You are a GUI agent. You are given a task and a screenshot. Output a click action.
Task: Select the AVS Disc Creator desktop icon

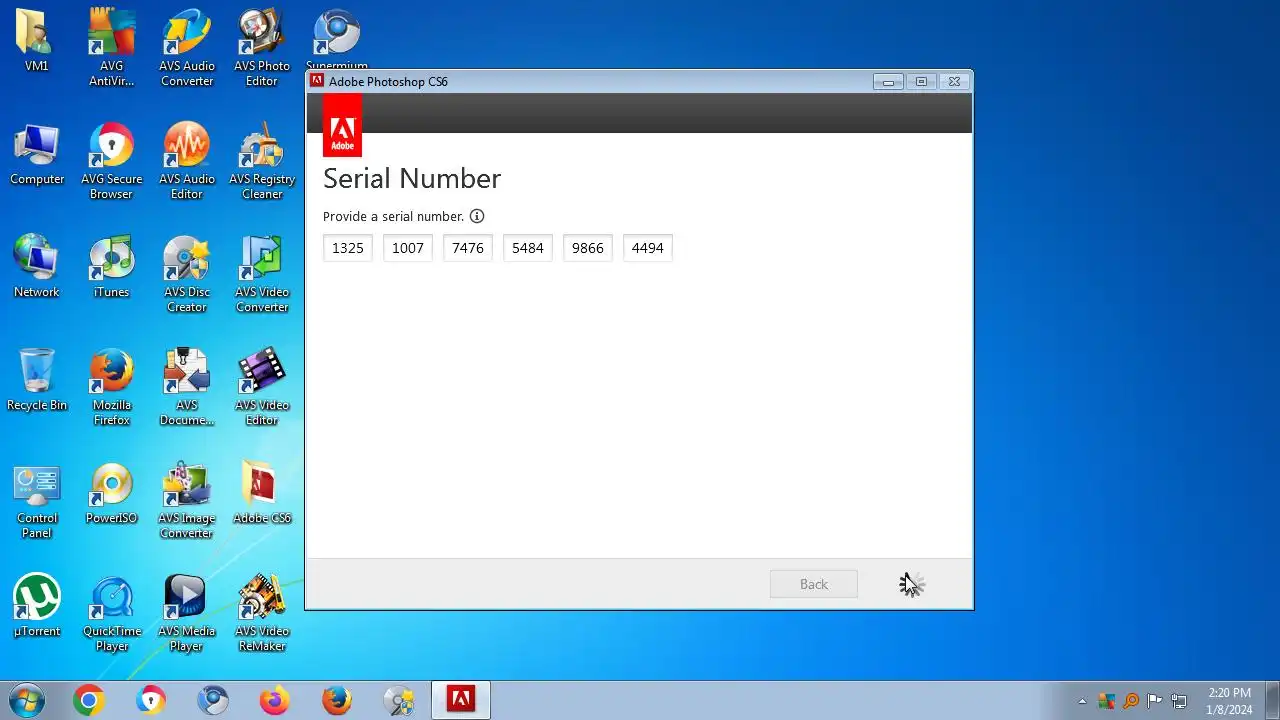point(187,274)
